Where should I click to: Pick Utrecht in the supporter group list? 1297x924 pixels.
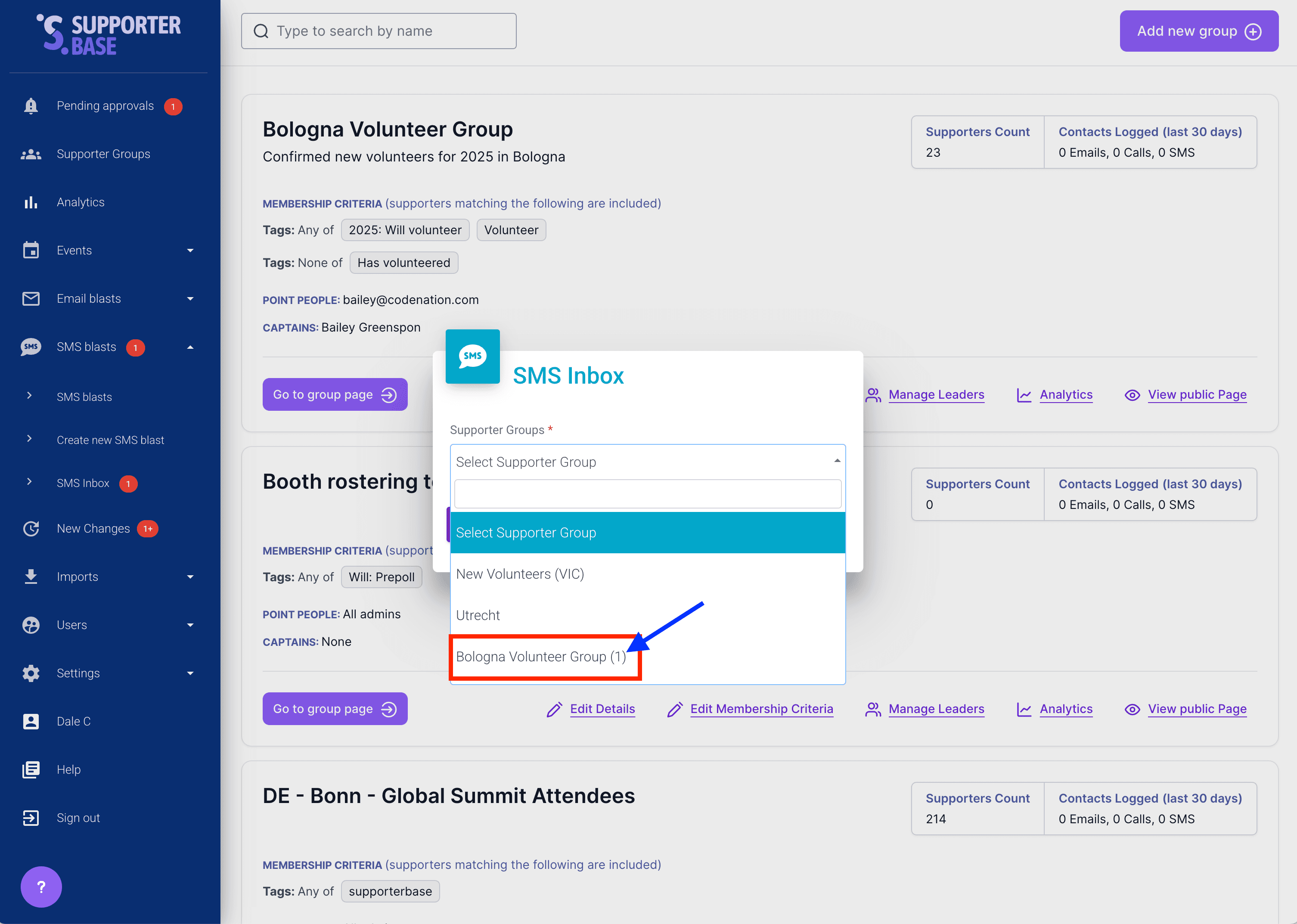tap(478, 615)
